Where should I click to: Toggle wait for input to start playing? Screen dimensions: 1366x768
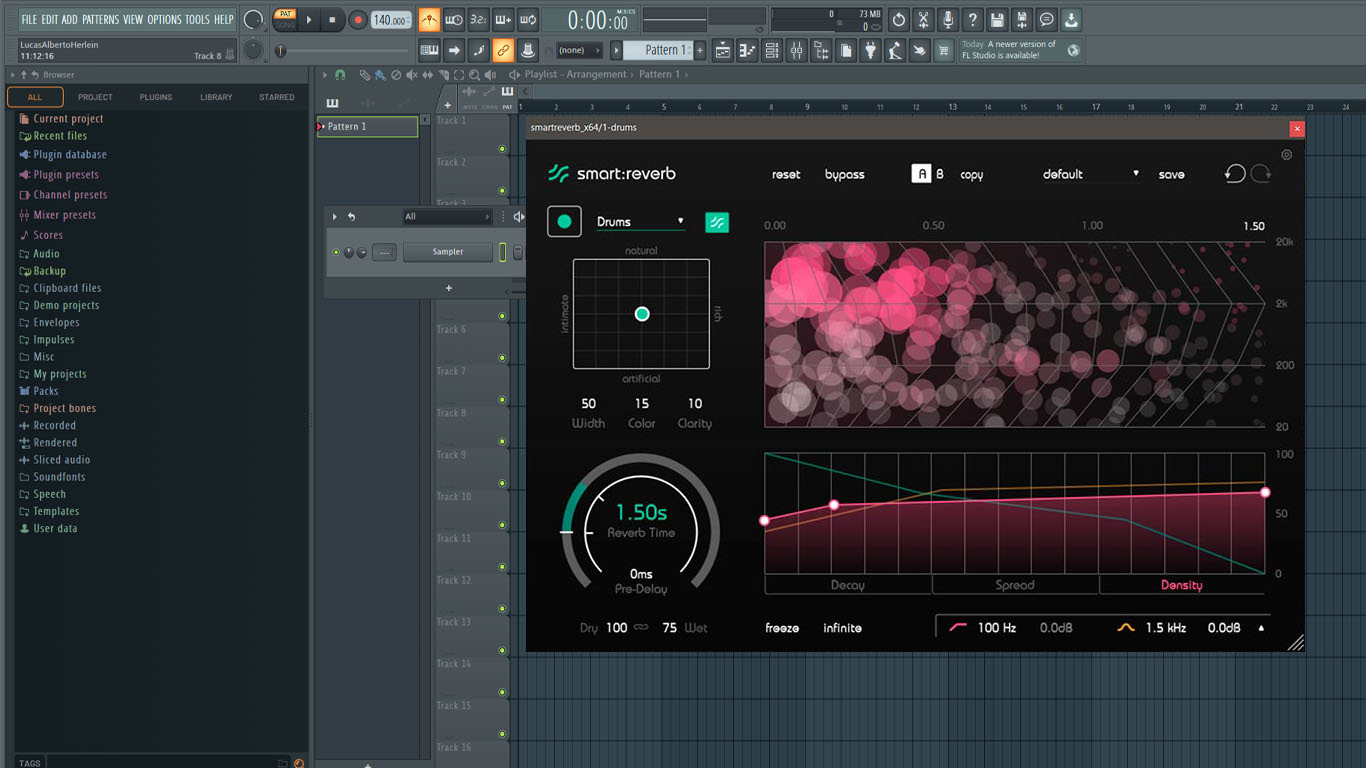click(x=454, y=20)
